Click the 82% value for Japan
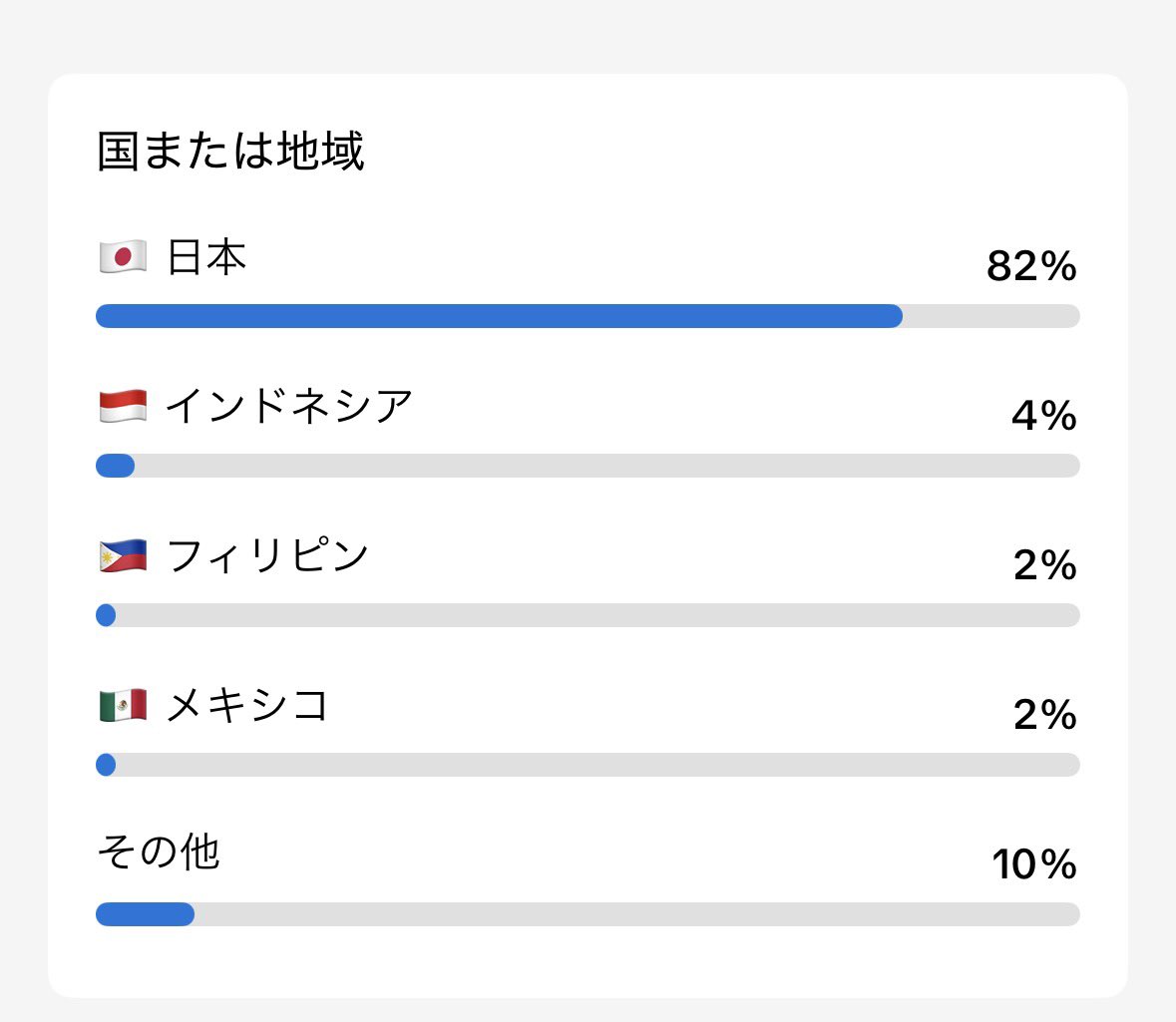 coord(1031,266)
